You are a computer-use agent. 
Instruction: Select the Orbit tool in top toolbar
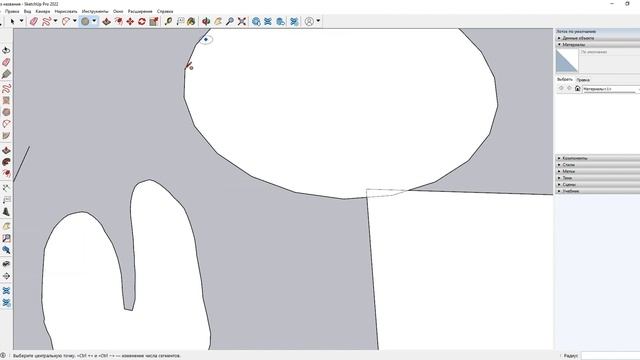pyautogui.click(x=206, y=21)
